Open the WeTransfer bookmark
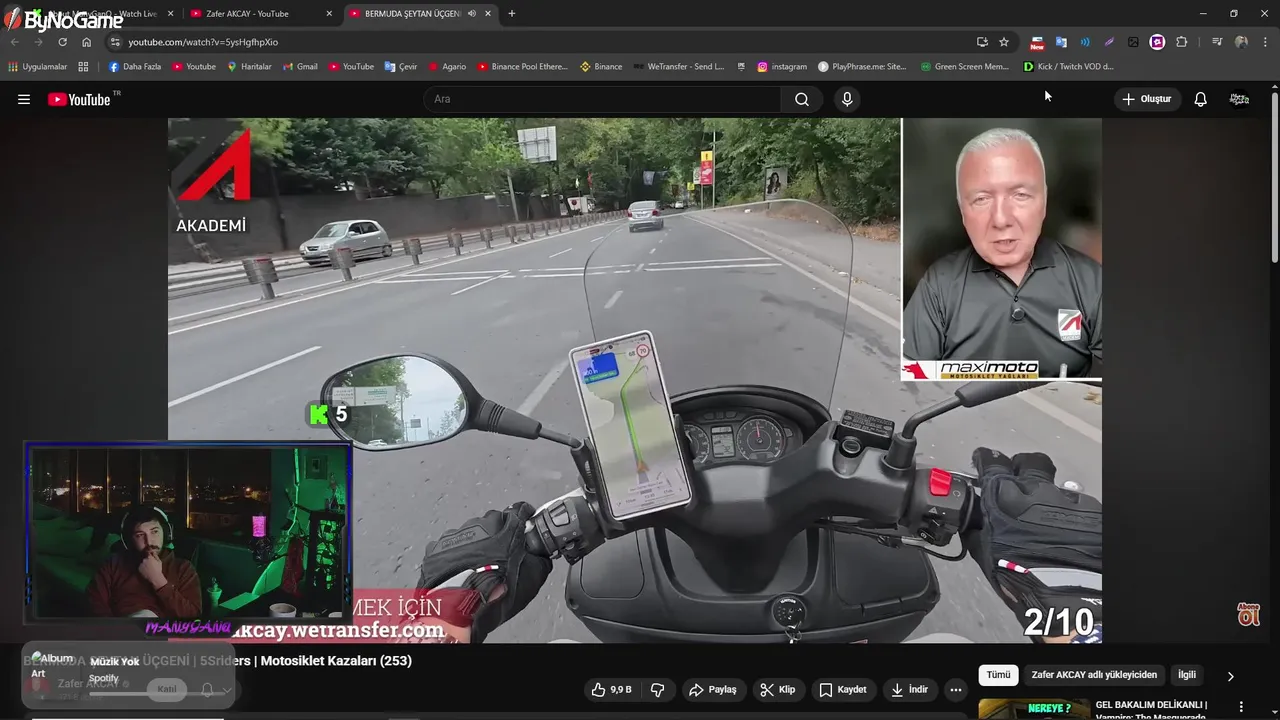The width and height of the screenshot is (1280, 720). coord(679,67)
